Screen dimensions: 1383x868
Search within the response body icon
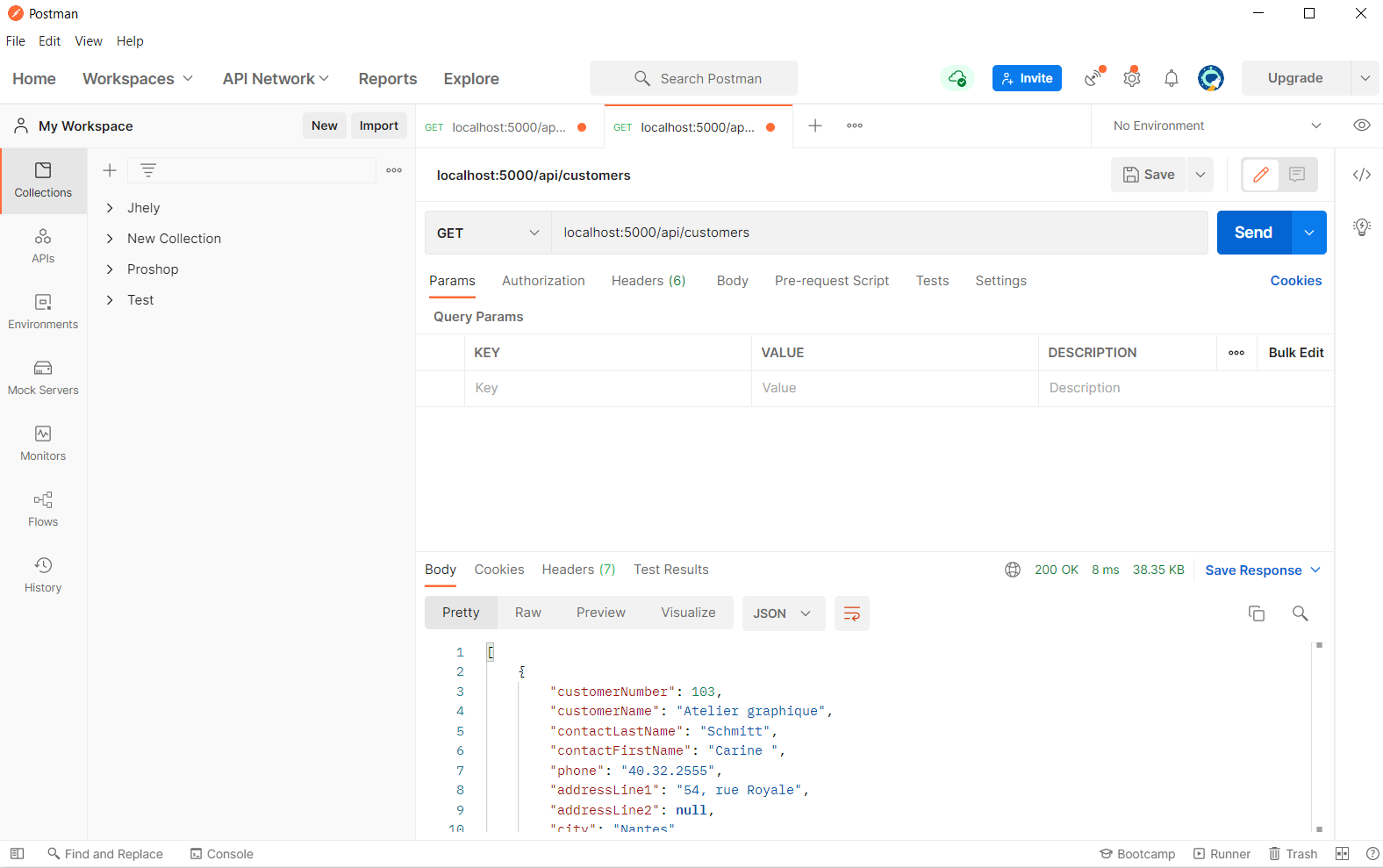tap(1301, 613)
